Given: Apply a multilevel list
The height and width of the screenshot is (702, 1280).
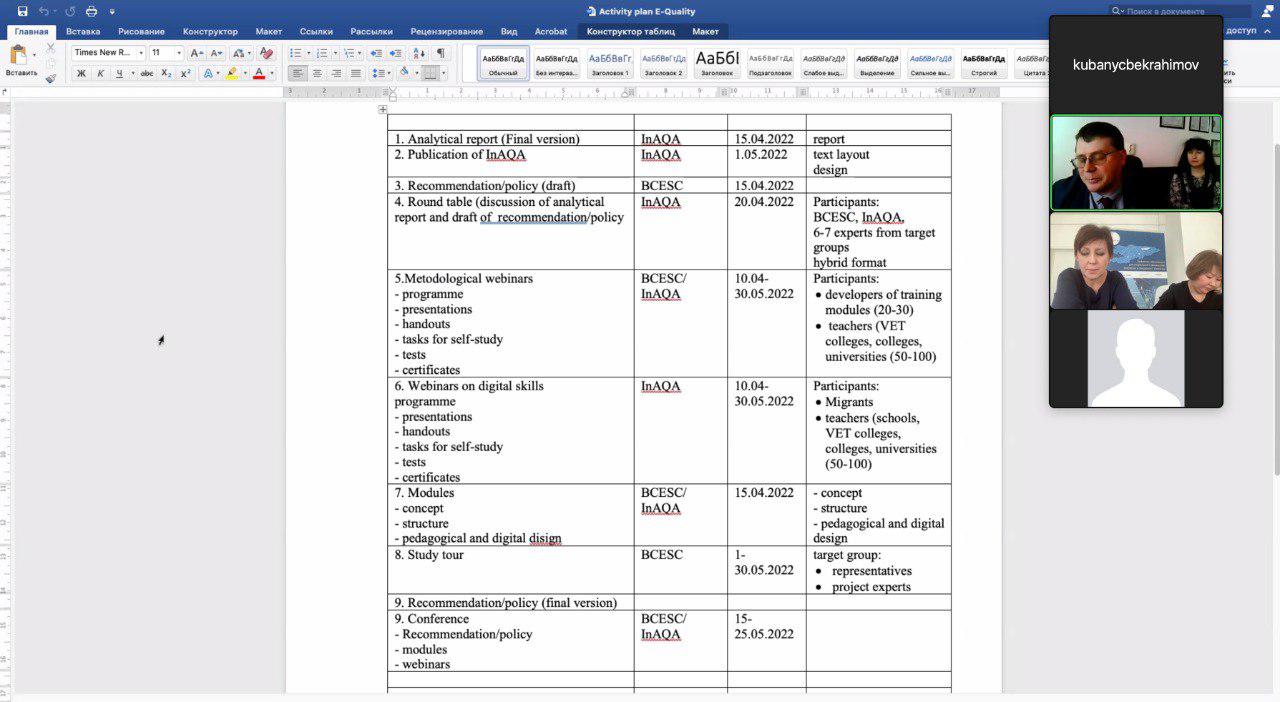Looking at the screenshot, I should tap(349, 53).
